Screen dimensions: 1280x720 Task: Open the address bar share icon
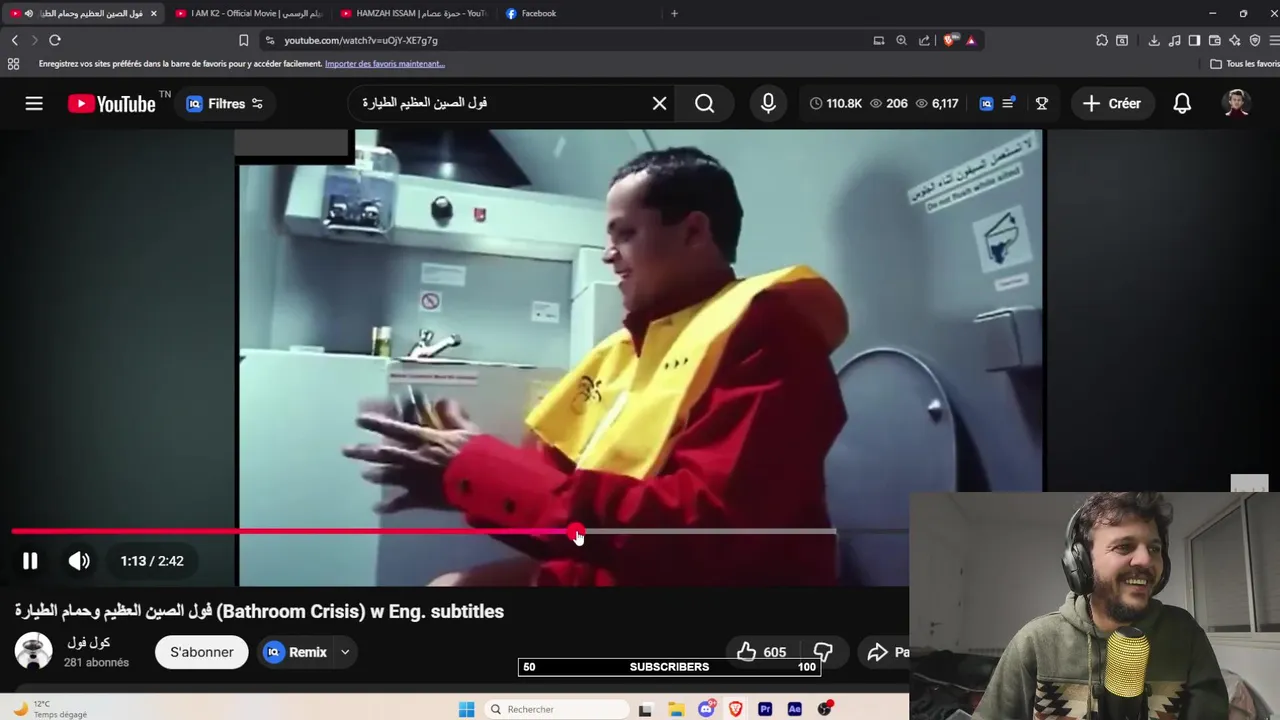click(924, 40)
